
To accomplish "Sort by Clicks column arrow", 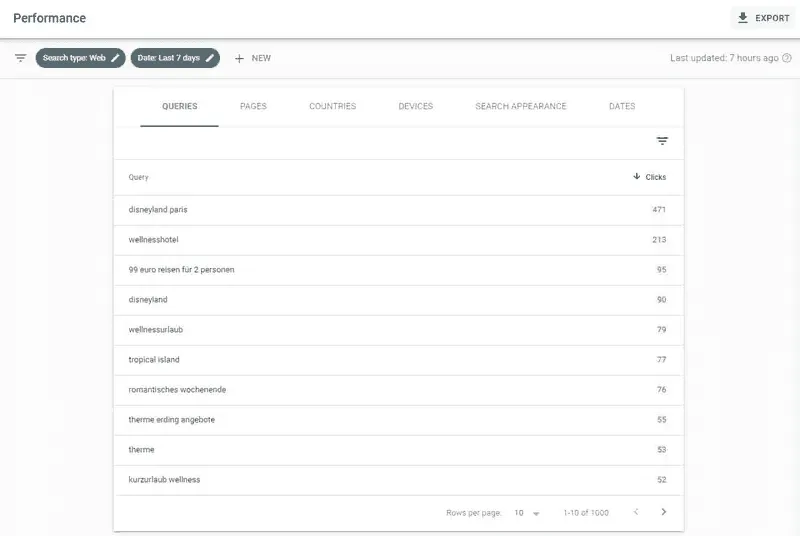I will tap(637, 177).
